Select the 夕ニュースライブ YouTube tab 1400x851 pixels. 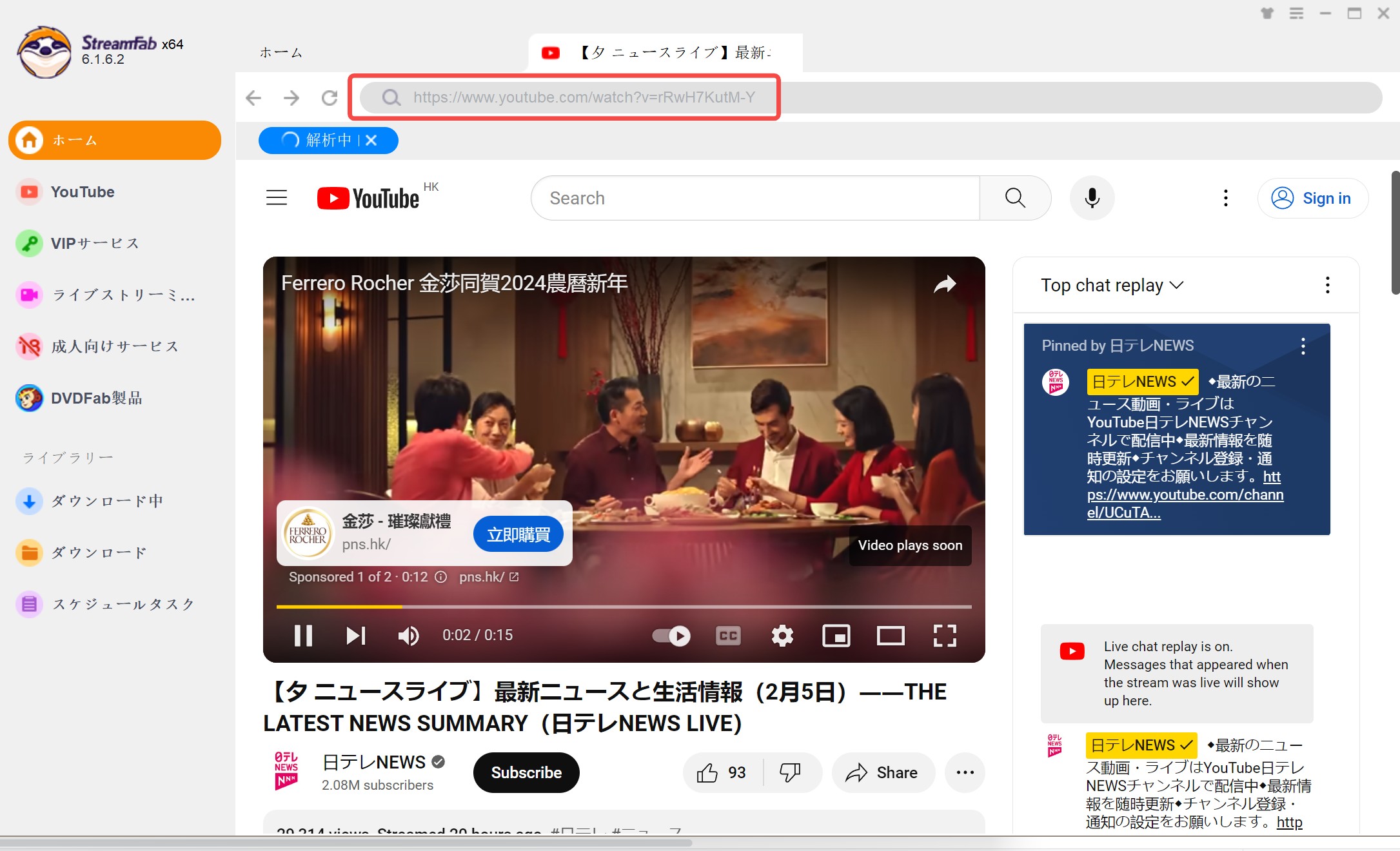tap(665, 52)
